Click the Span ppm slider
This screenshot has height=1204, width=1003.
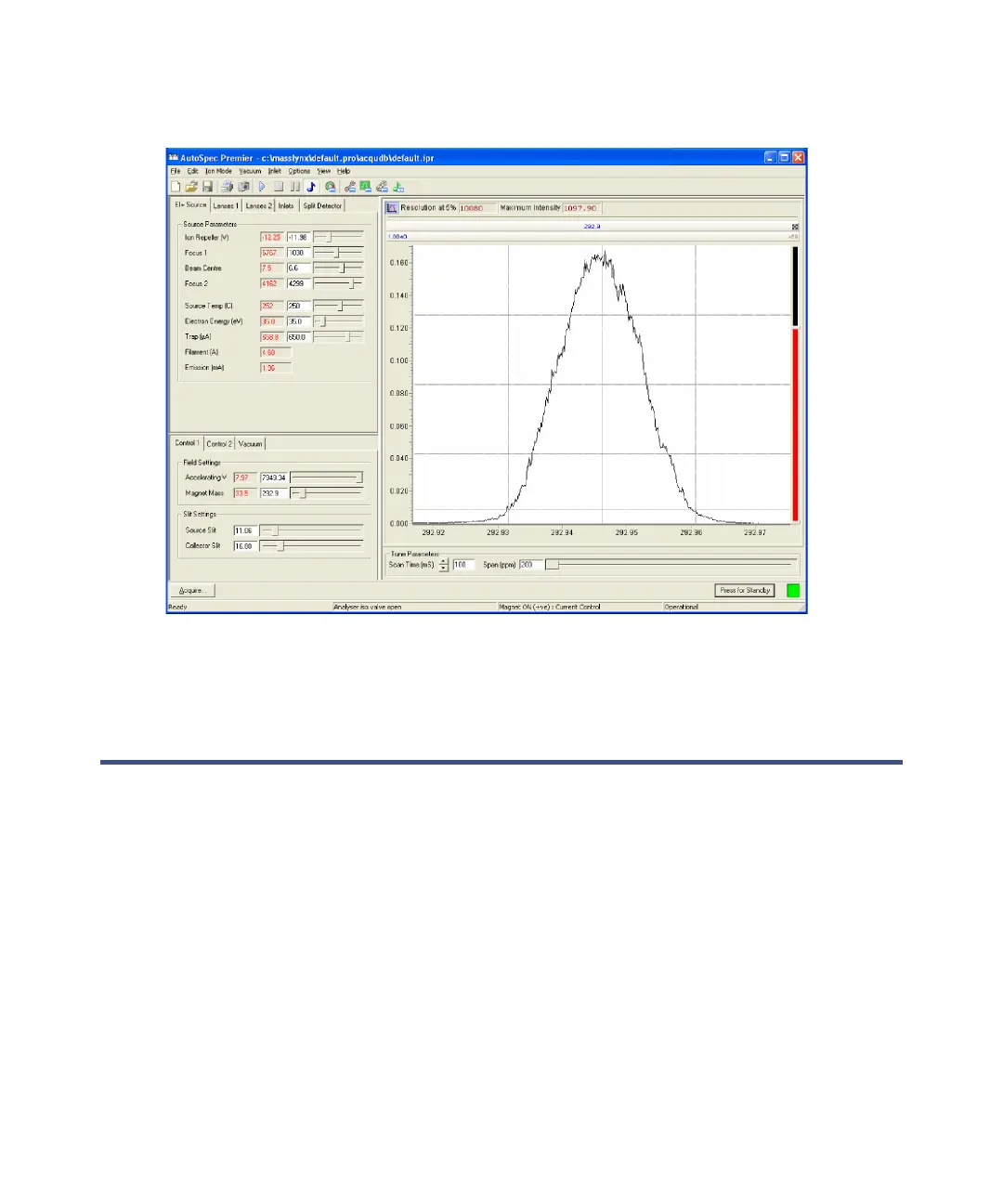(x=670, y=565)
